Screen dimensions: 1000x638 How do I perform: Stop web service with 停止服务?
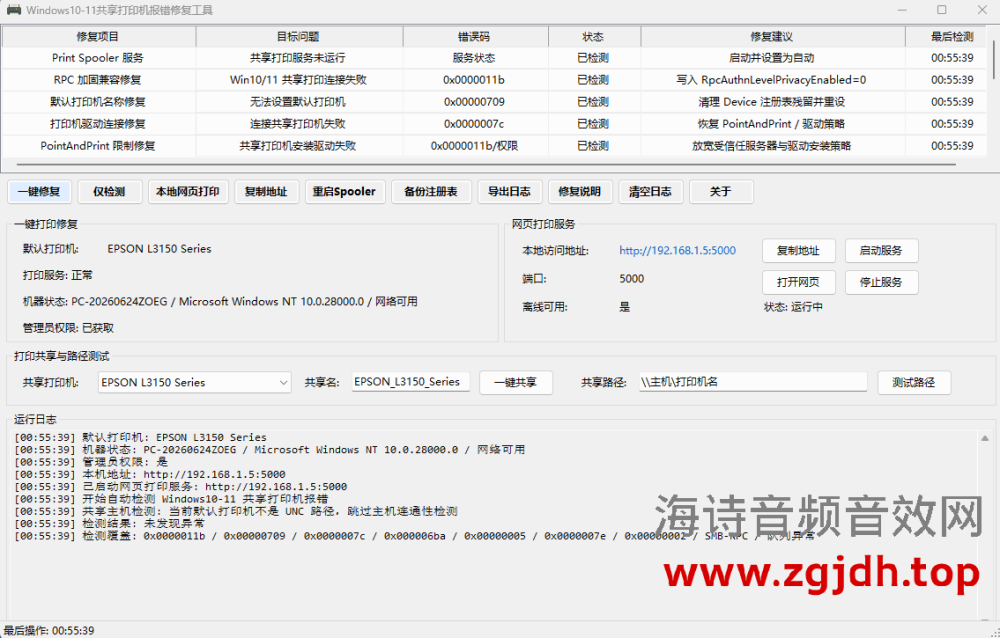881,282
